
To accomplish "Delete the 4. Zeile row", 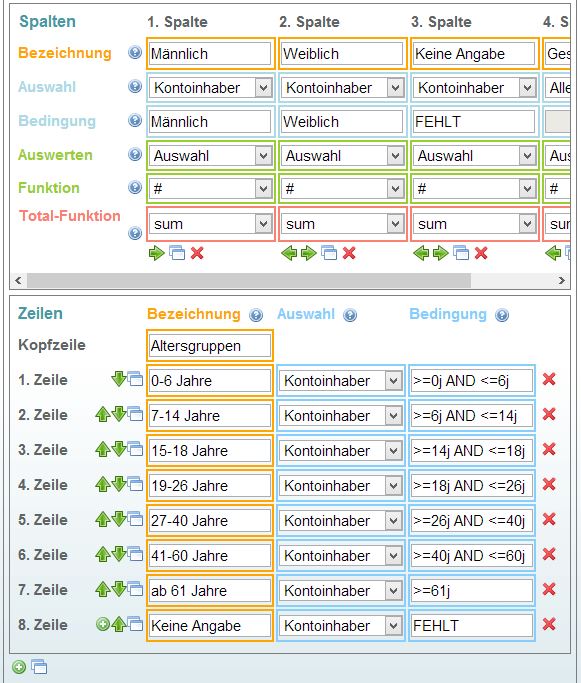I will 549,484.
